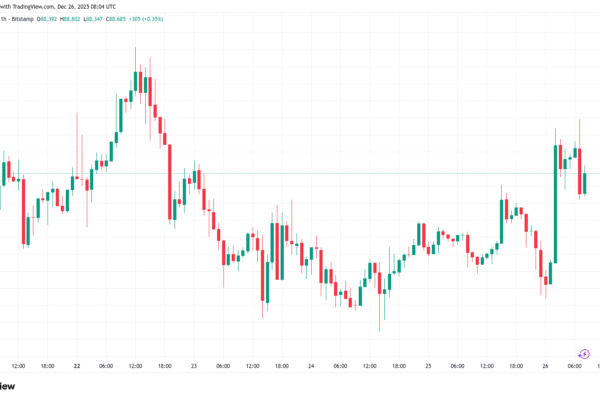This screenshot has width=600, height=400.
Task: Click the 26 date label on the time axis
Action: (545, 366)
